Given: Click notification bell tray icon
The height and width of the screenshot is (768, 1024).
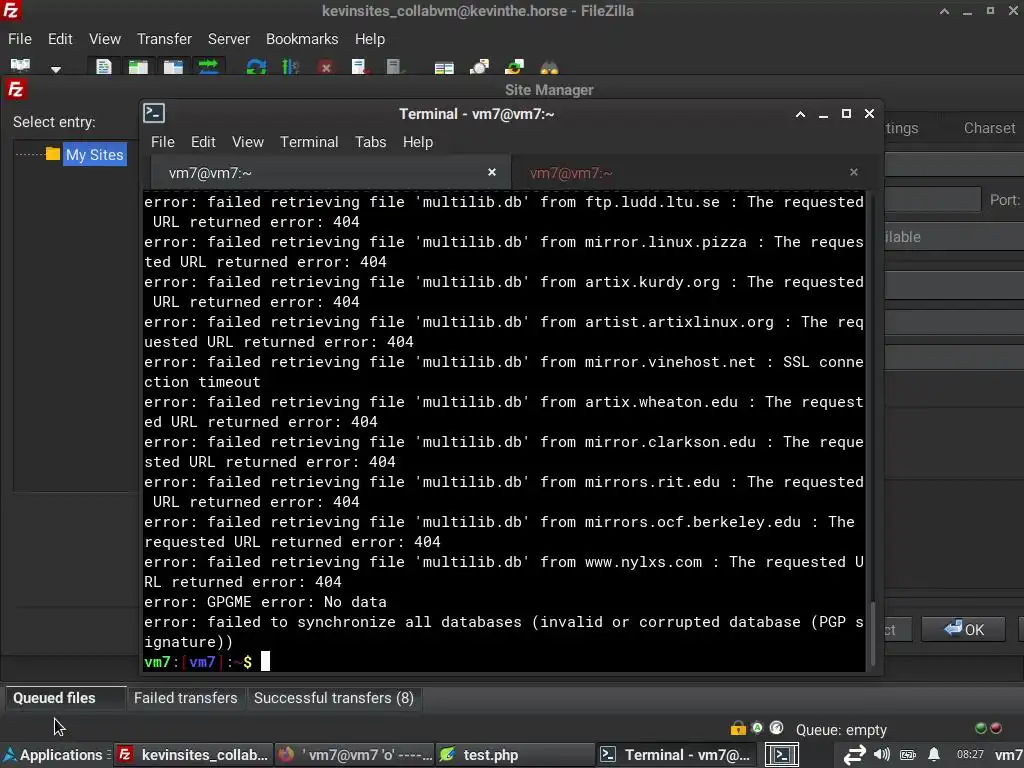Looking at the screenshot, I should coord(934,754).
